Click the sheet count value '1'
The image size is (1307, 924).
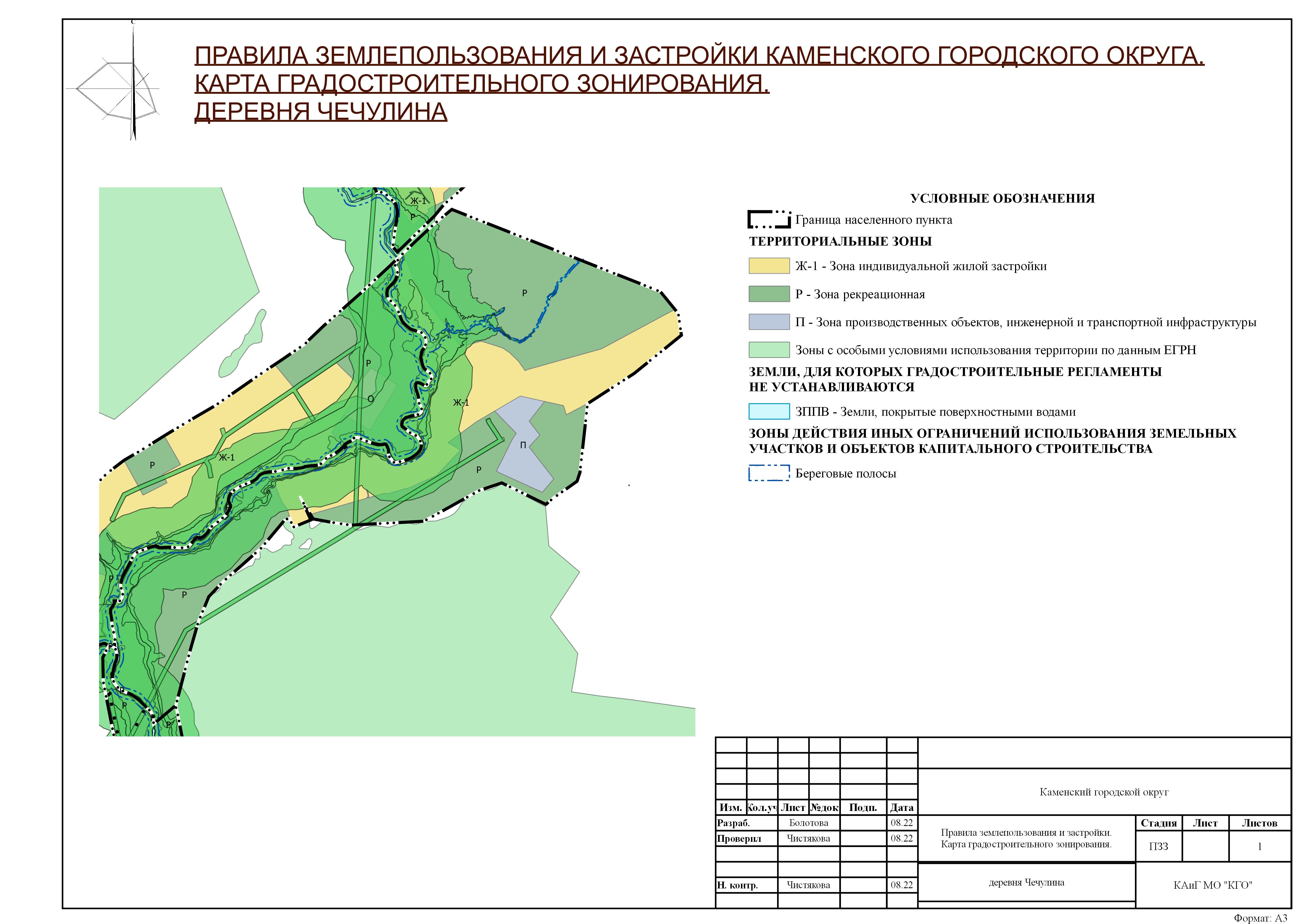pyautogui.click(x=1259, y=846)
